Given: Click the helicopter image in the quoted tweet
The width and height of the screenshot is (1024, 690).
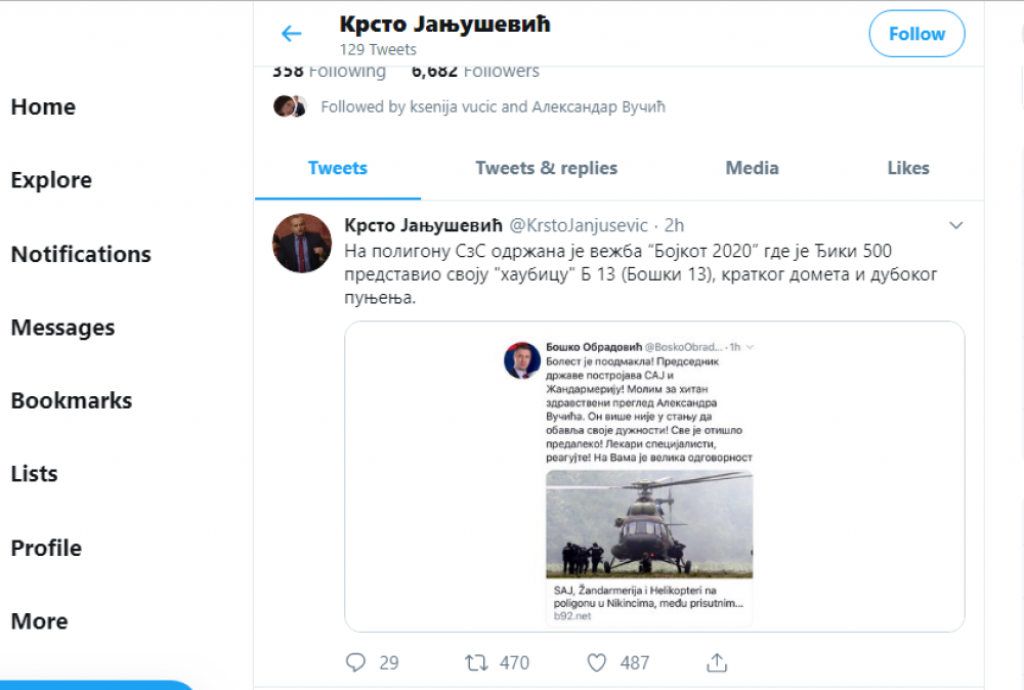Looking at the screenshot, I should [x=646, y=525].
